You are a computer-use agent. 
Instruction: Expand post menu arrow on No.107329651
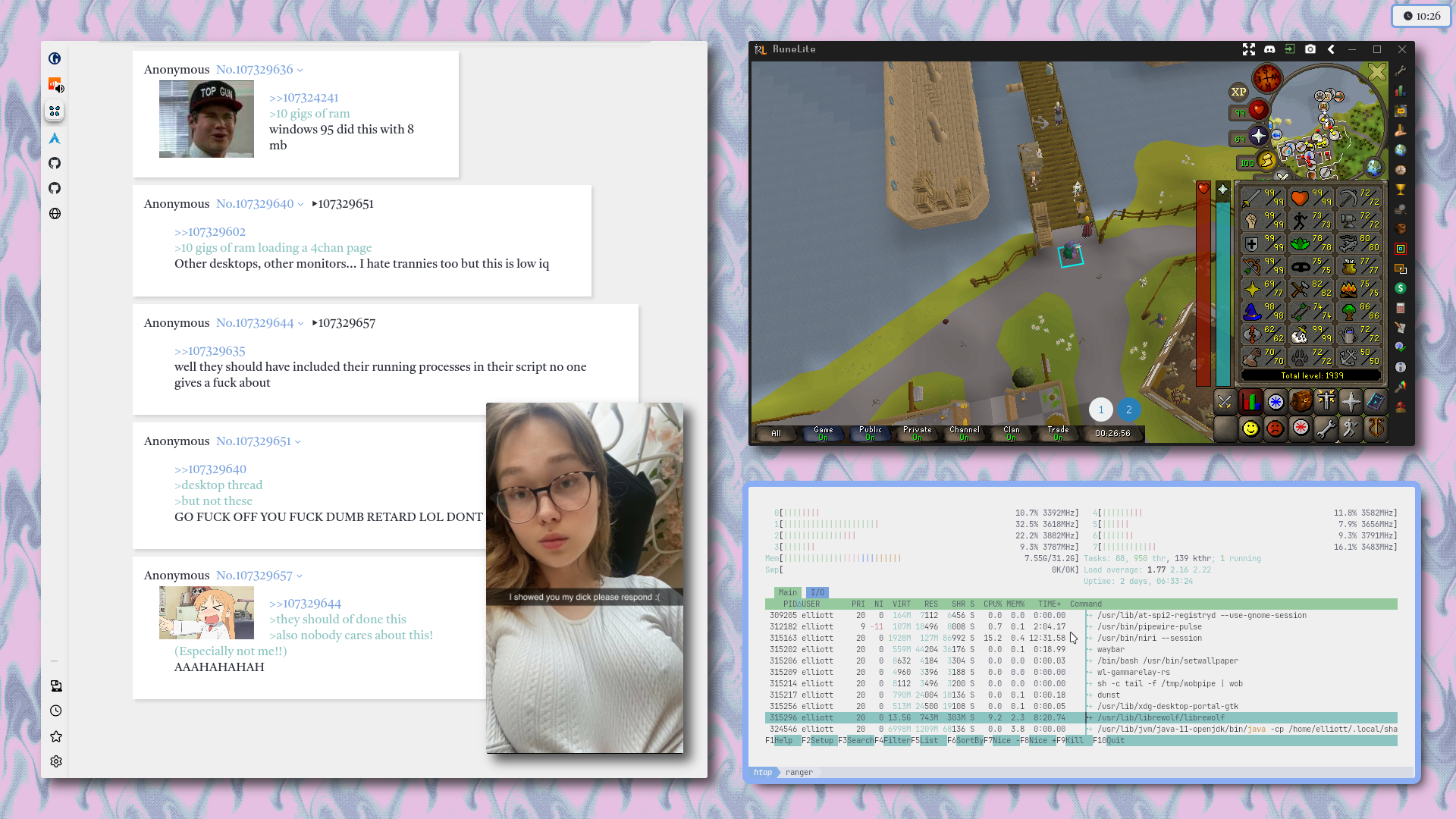pyautogui.click(x=298, y=442)
